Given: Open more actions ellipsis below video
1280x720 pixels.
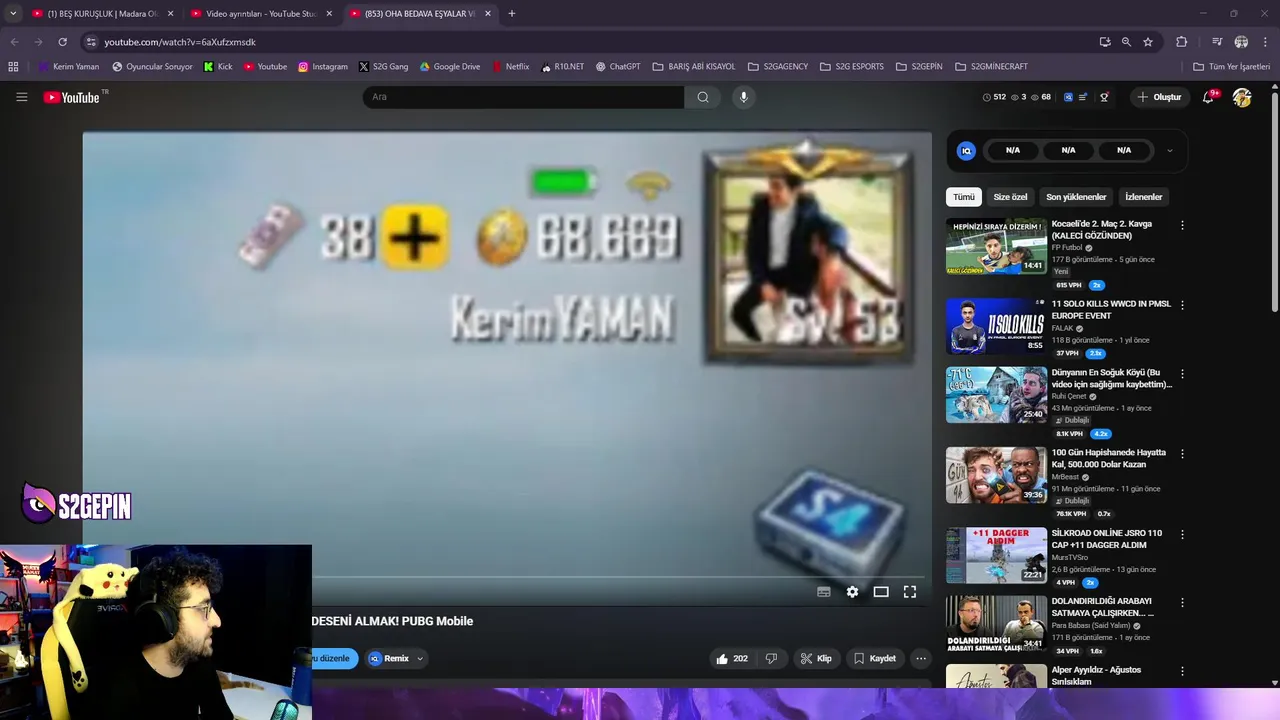Looking at the screenshot, I should tap(921, 658).
